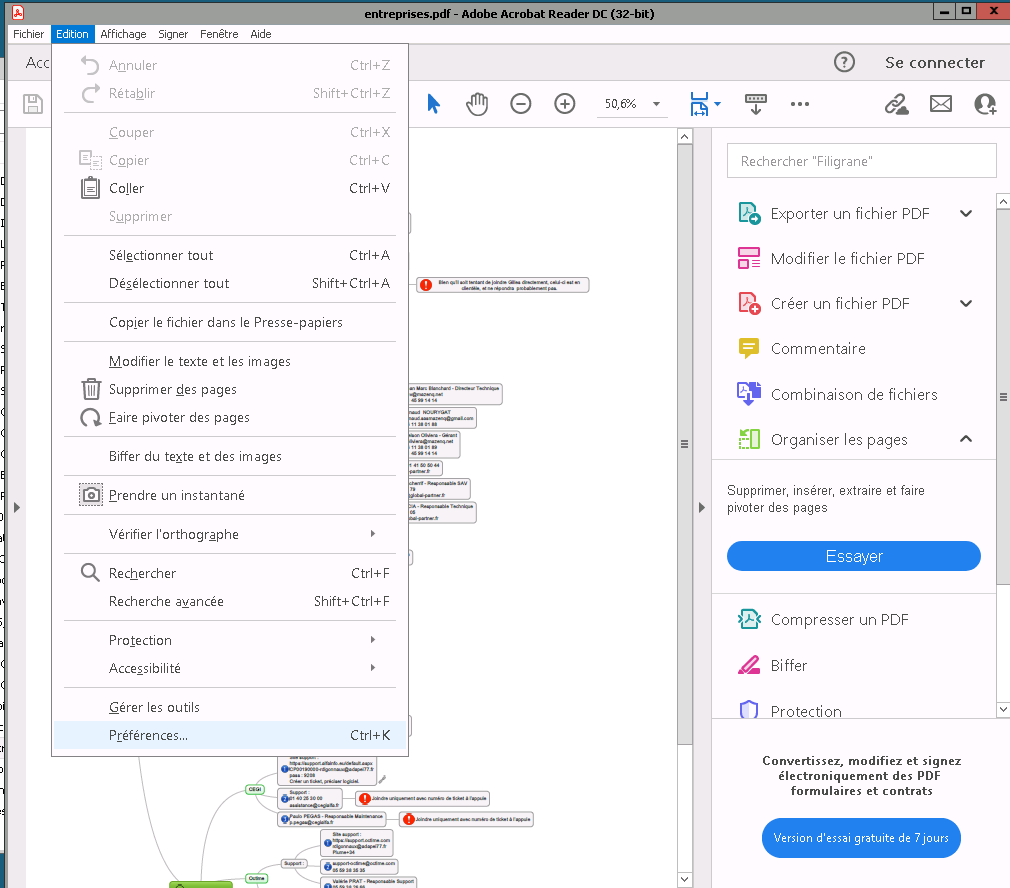
Task: Open the fit page width tool
Action: coord(699,104)
